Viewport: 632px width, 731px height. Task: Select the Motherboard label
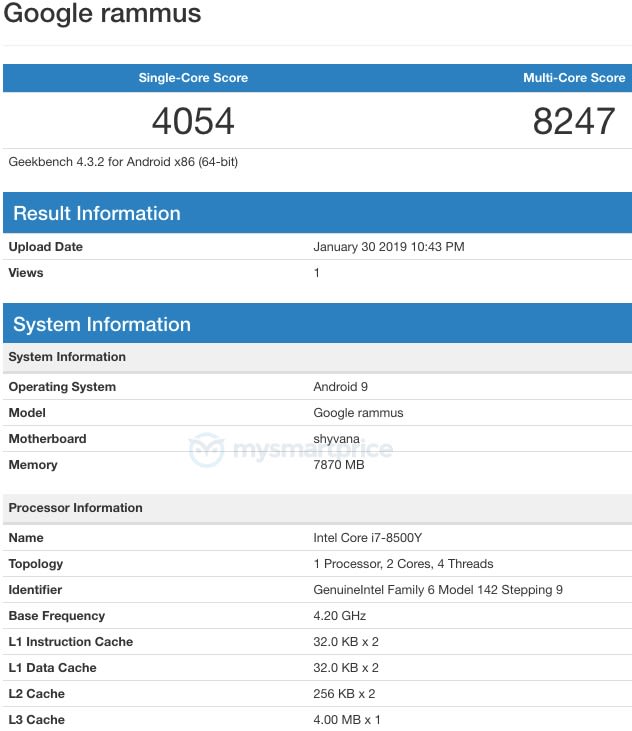coord(47,439)
